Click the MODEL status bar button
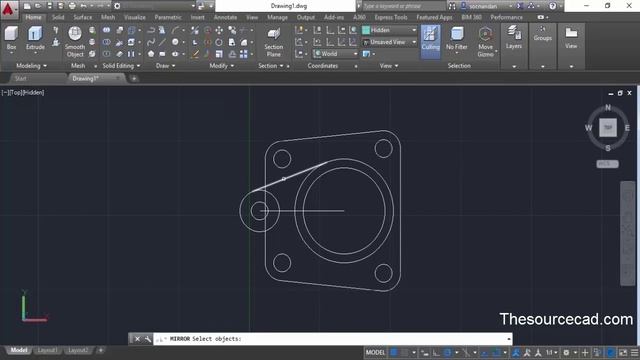Screen dimensions: 640x360 coord(375,352)
